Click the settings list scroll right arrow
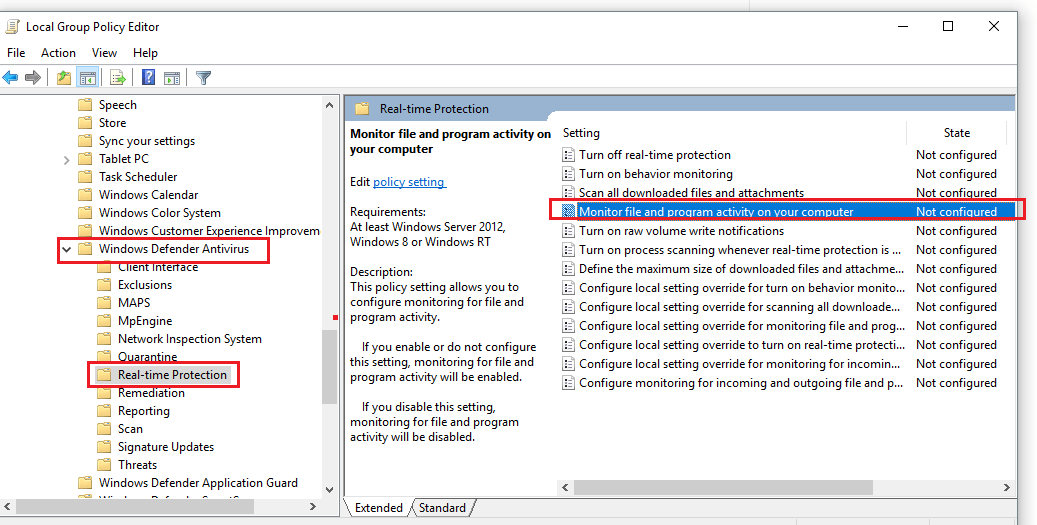Screen dimensions: 1037x525 point(1007,487)
